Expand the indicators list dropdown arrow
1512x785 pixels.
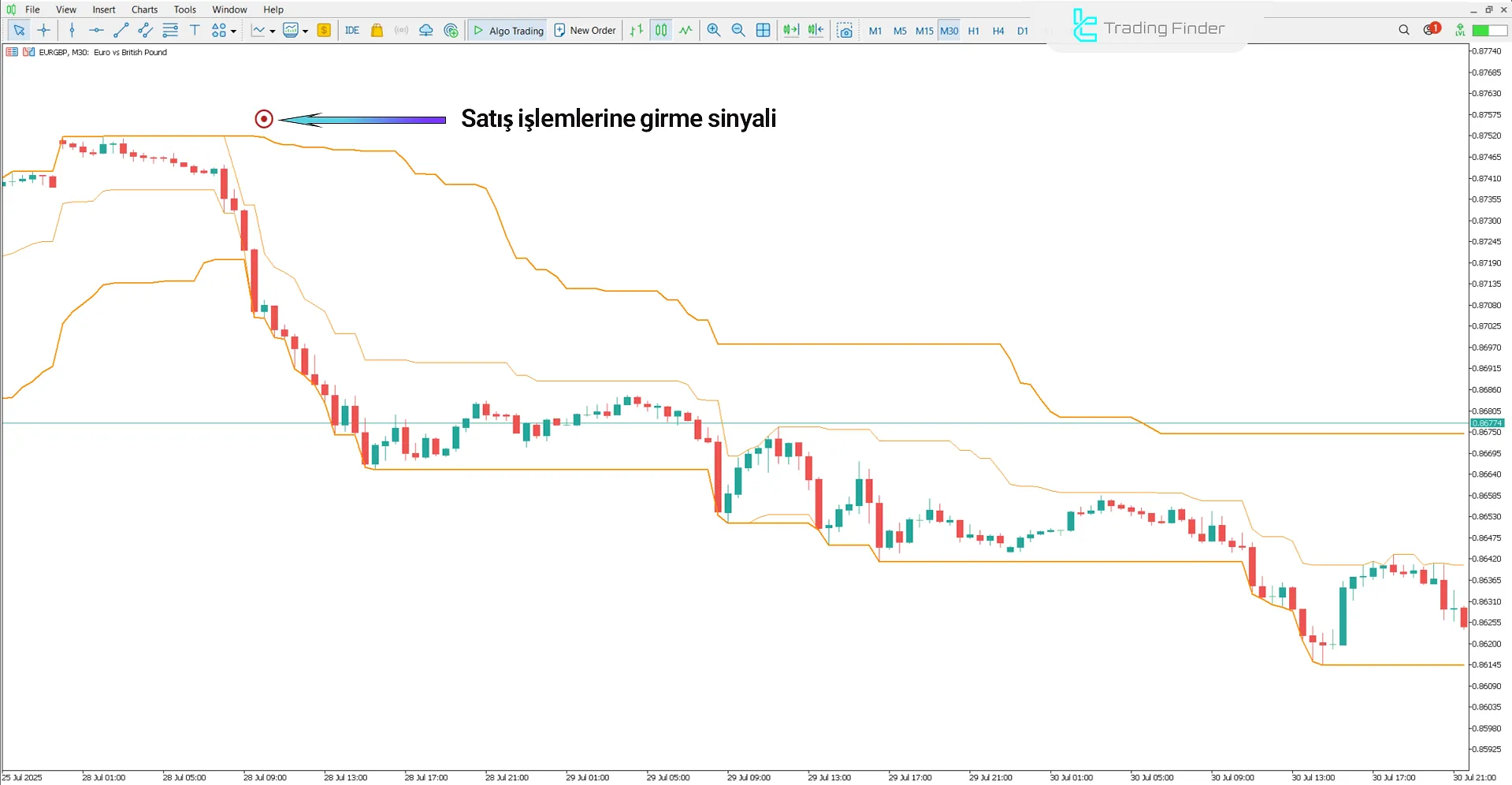(x=273, y=31)
